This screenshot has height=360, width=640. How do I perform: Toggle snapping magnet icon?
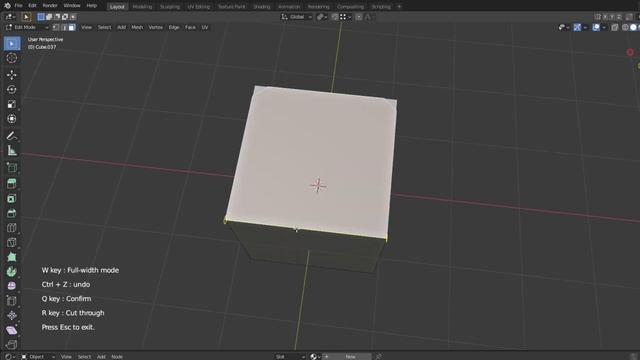[x=335, y=17]
